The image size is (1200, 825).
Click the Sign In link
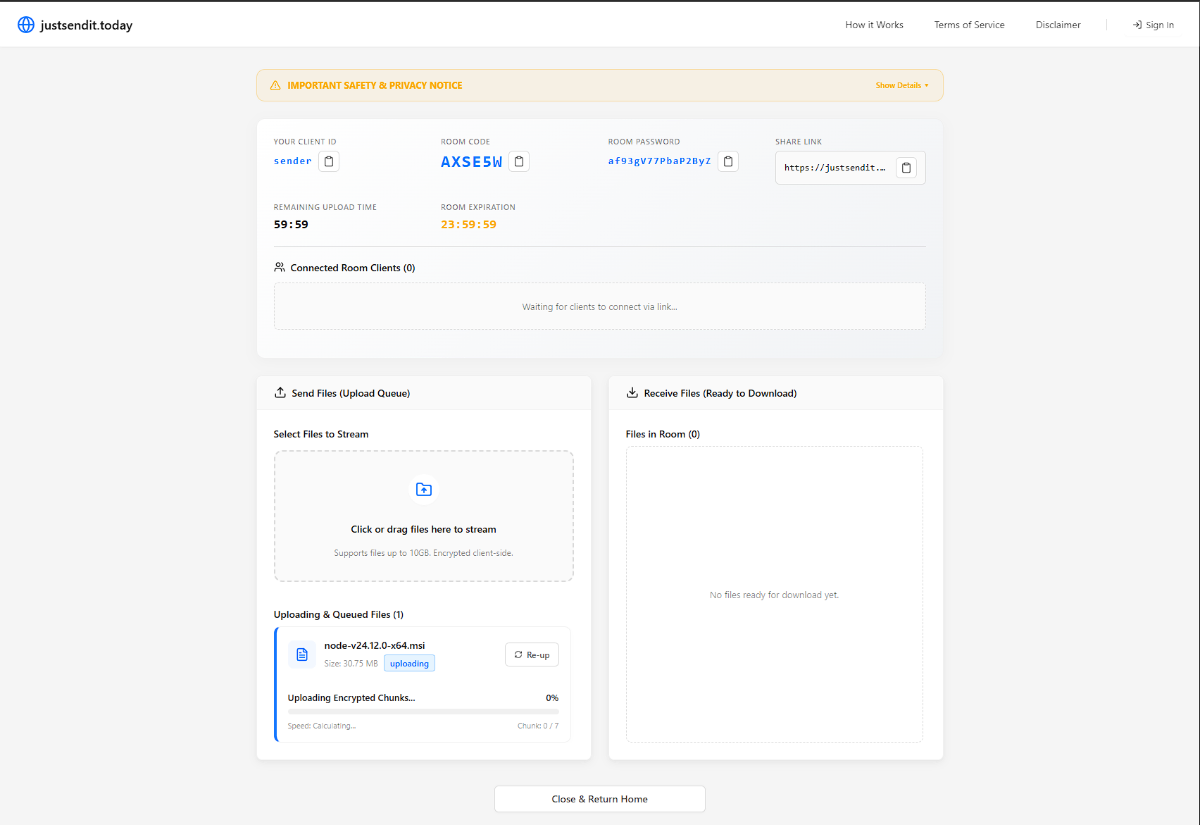click(1153, 25)
